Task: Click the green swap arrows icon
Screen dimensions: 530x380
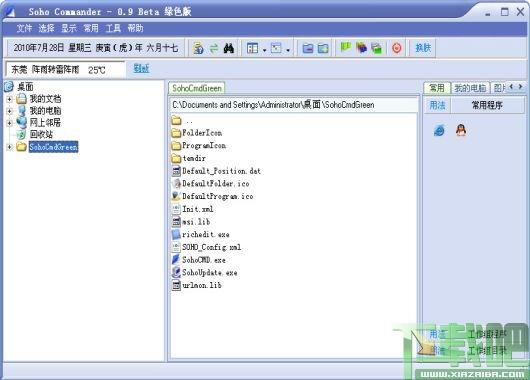Action: click(214, 48)
